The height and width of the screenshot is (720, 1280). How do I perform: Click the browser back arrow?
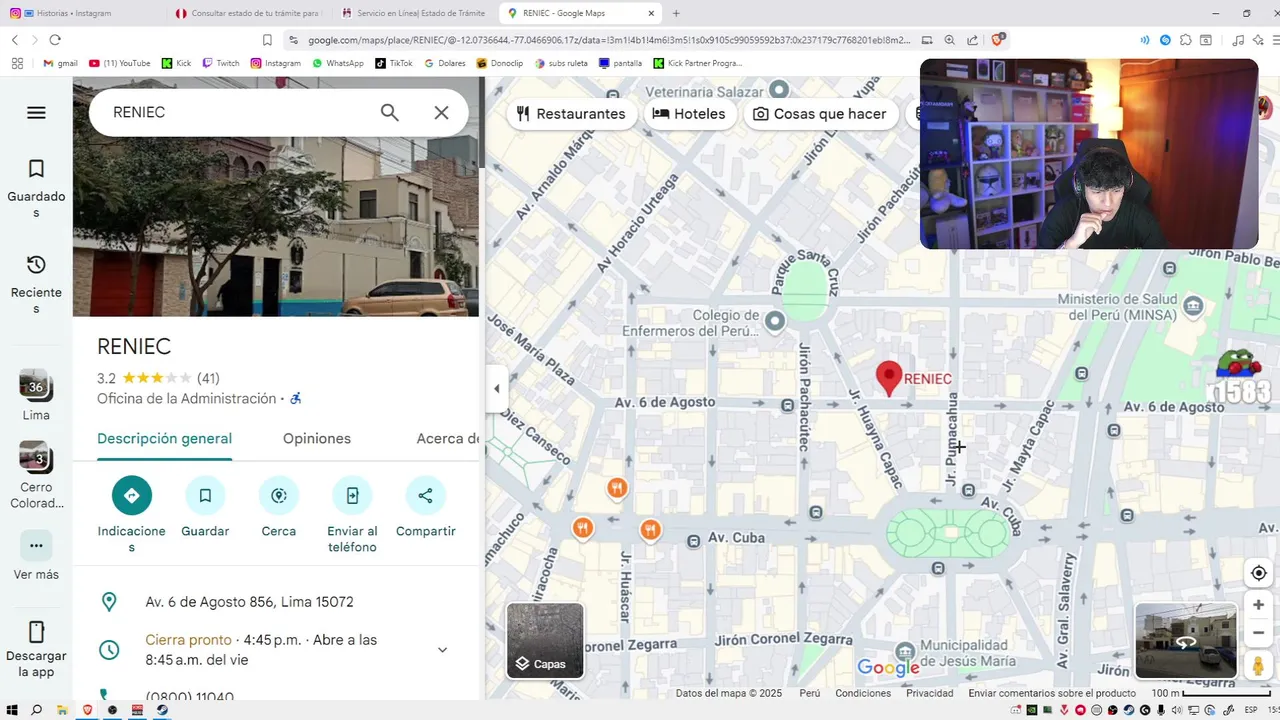(15, 40)
